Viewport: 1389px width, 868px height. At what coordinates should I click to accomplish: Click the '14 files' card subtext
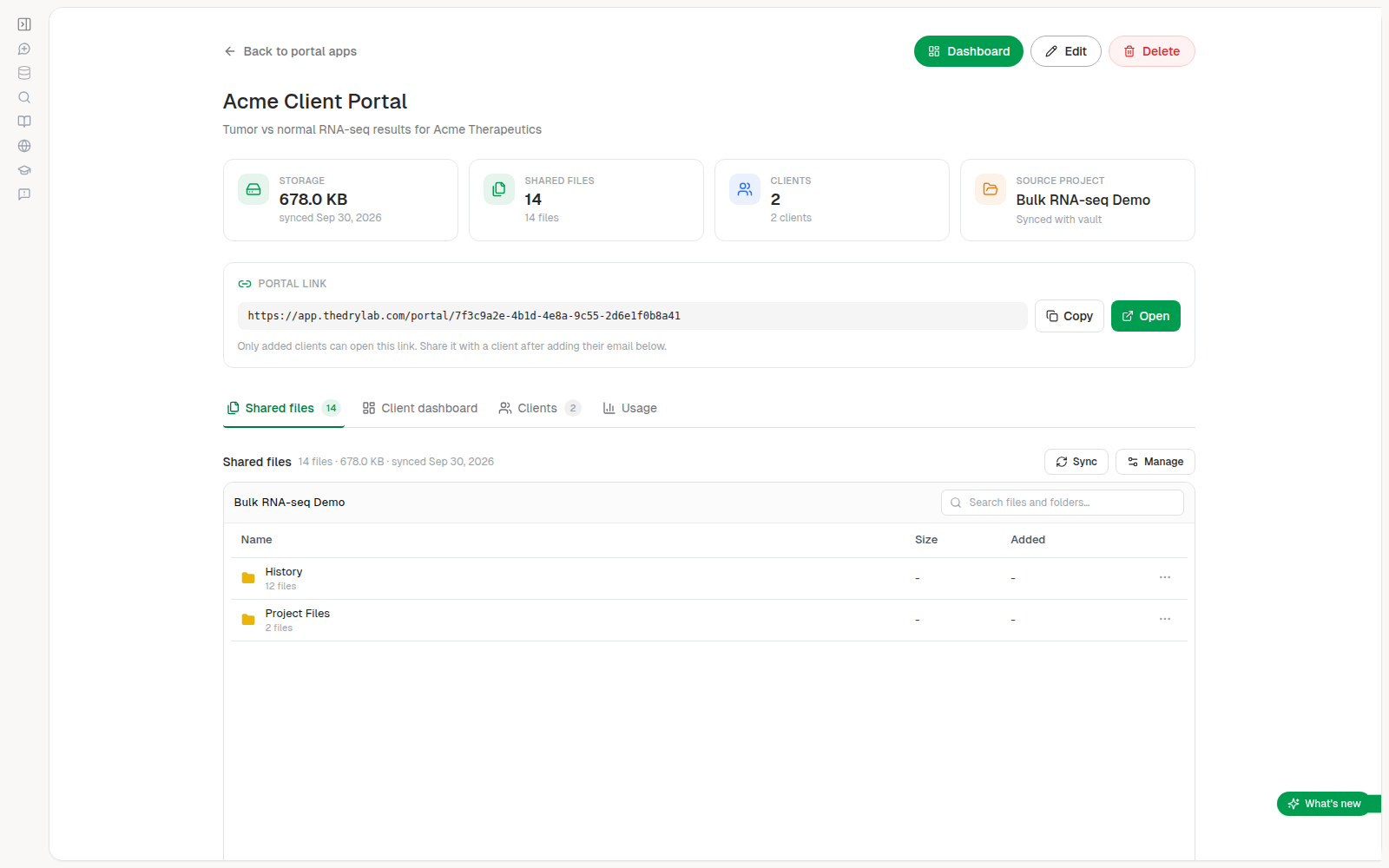tap(542, 218)
